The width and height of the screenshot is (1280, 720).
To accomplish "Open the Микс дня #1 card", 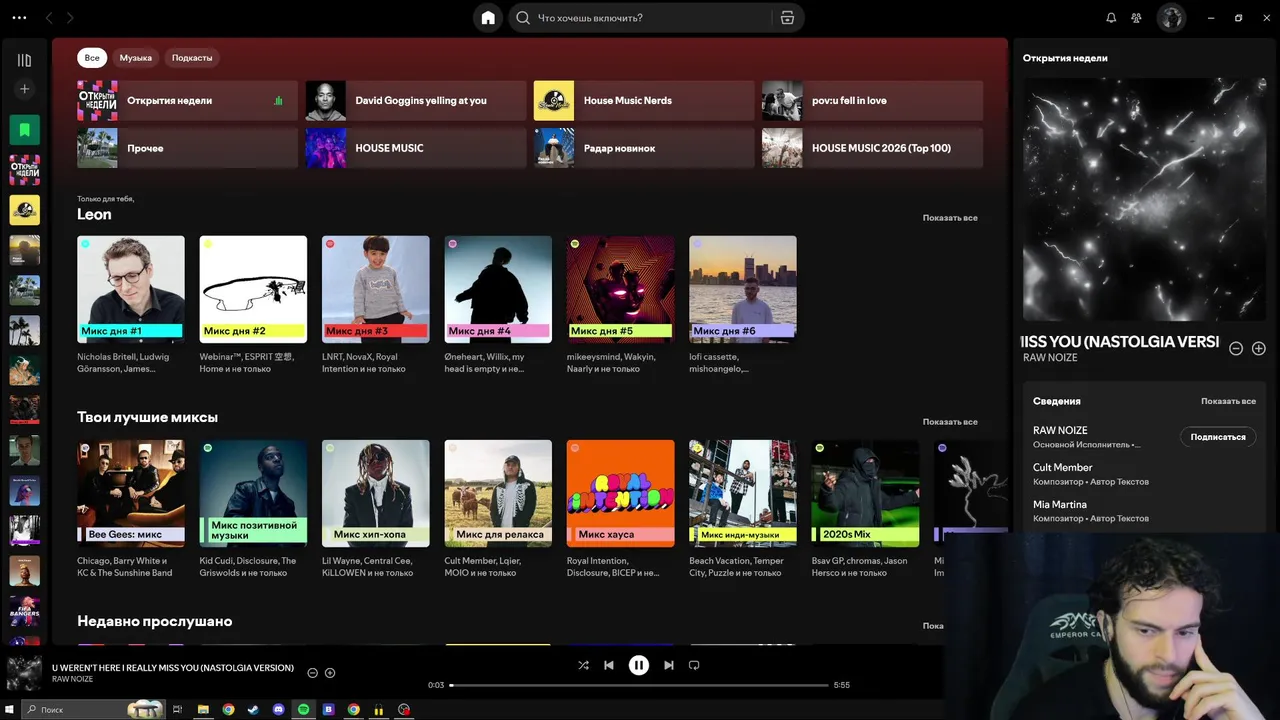I will pos(131,305).
